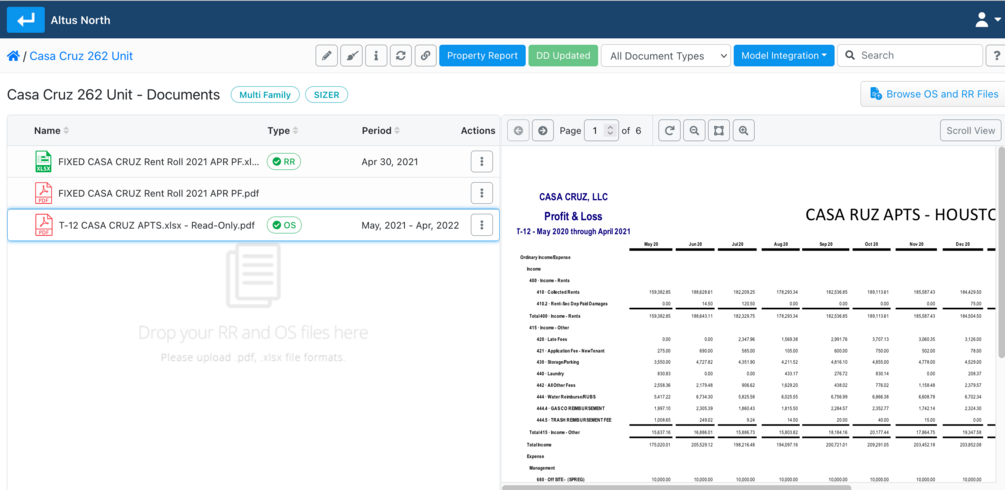
Task: Focus the Search field
Action: tap(910, 56)
